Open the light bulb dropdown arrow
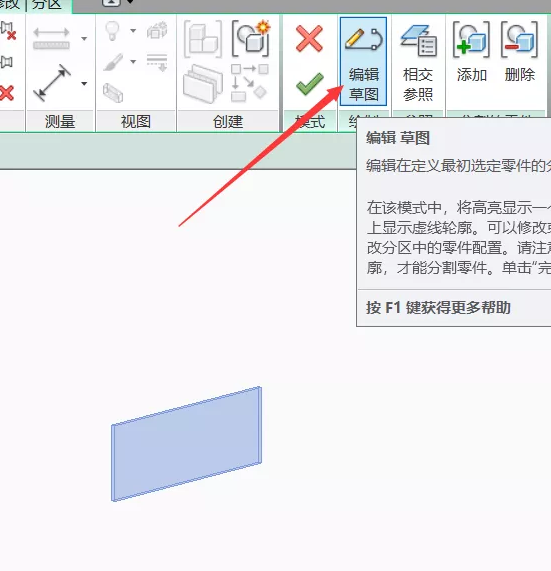Viewport: 551px width, 571px height. point(133,31)
